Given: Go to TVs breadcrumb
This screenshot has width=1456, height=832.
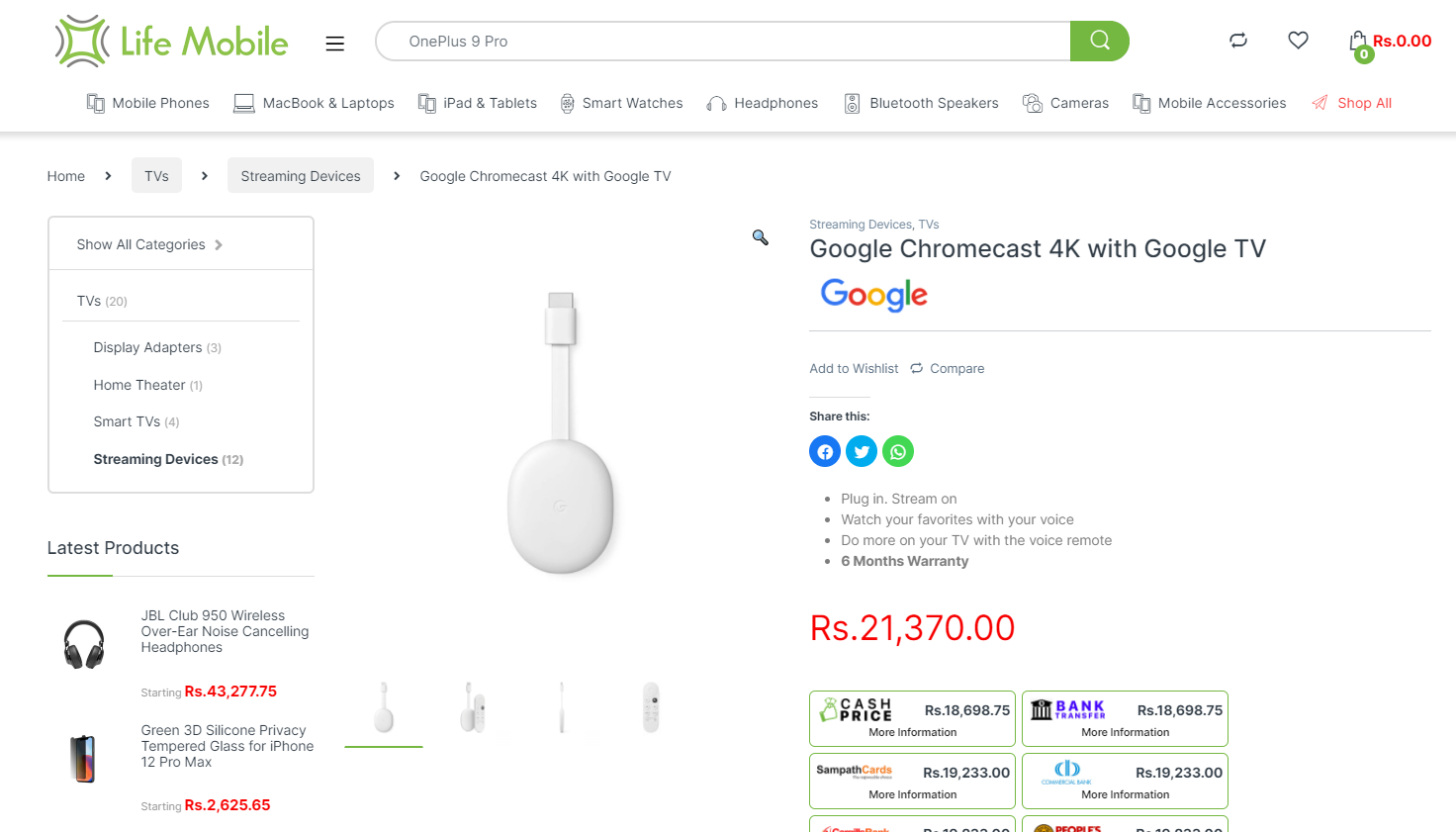Looking at the screenshot, I should click(x=156, y=175).
